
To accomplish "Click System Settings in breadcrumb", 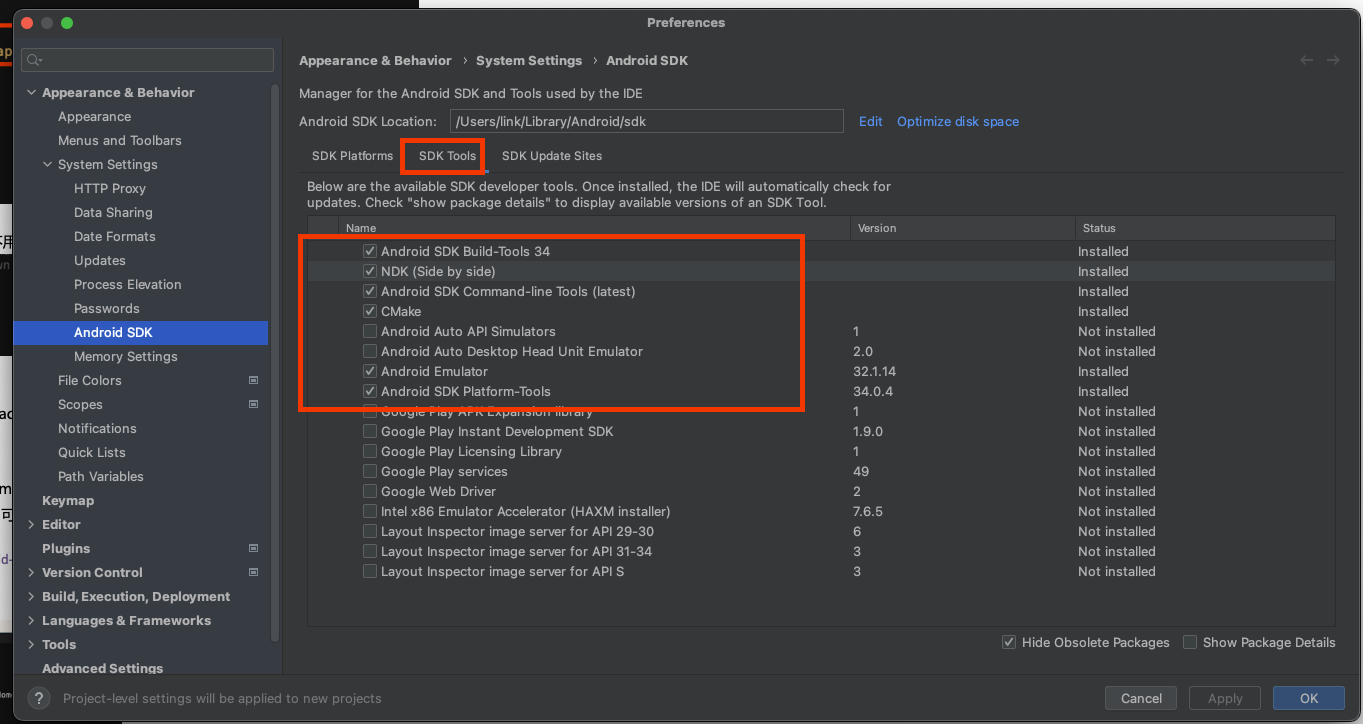I will coord(529,60).
